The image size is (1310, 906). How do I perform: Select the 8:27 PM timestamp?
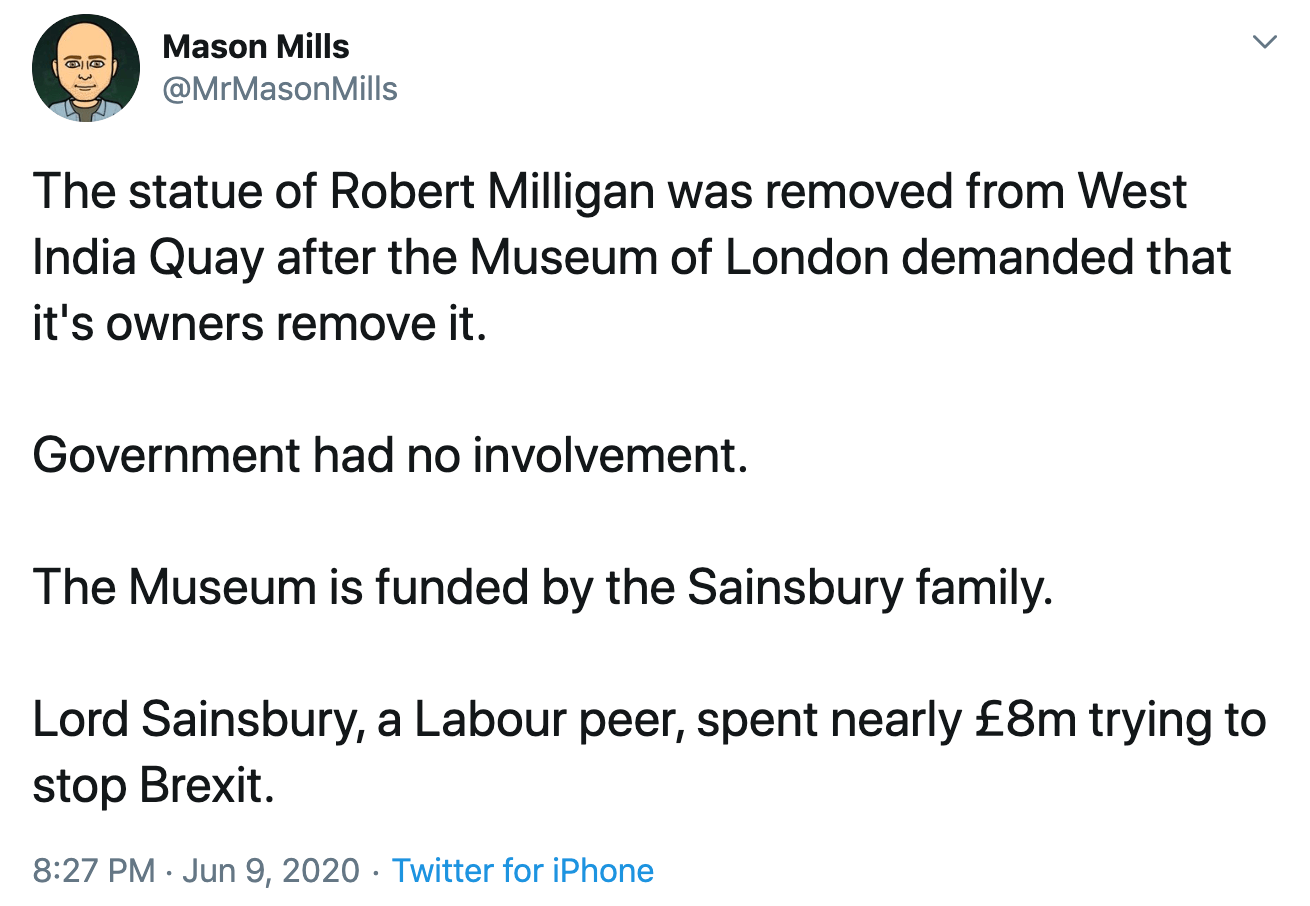(x=94, y=870)
